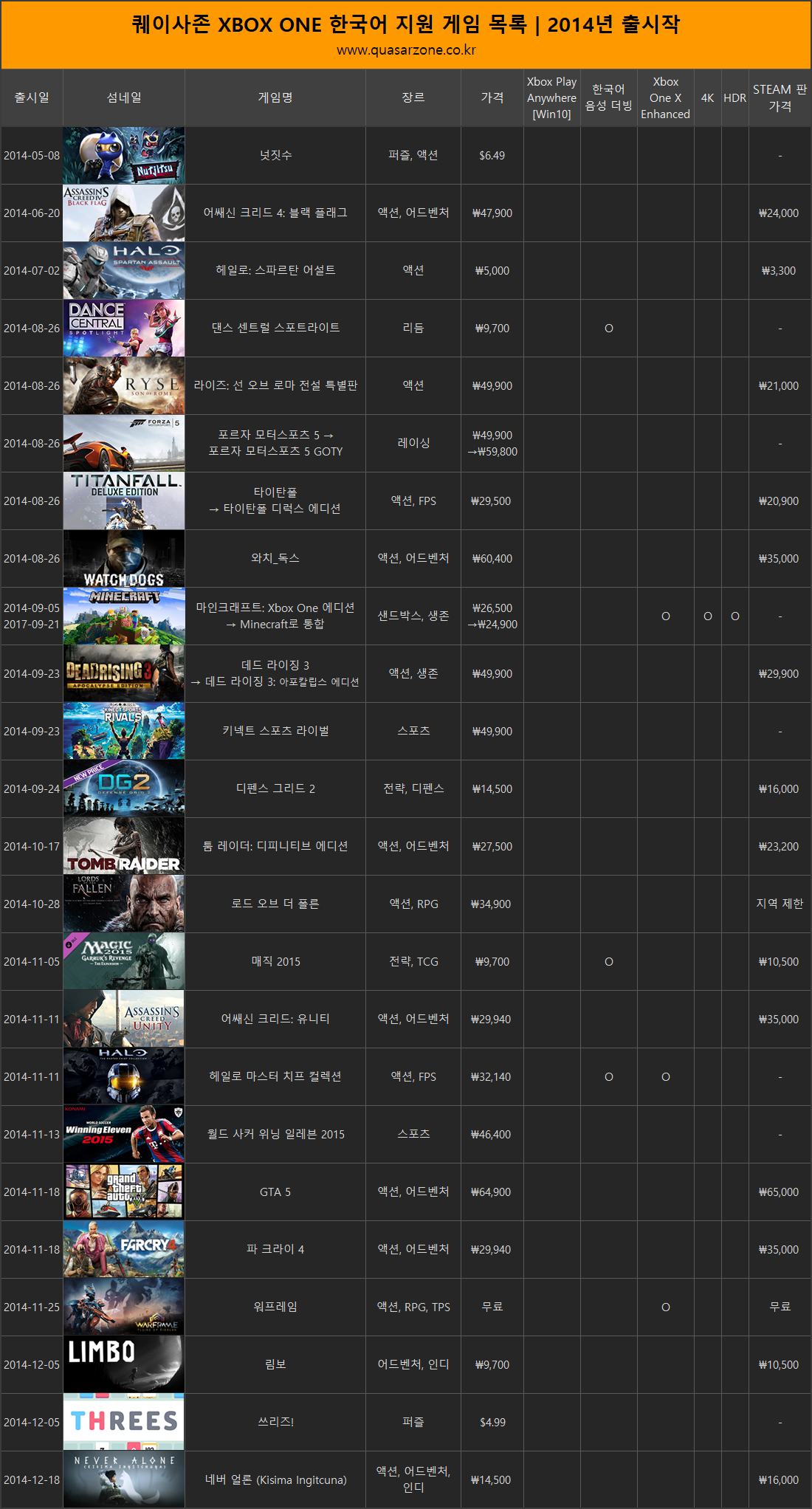Viewport: 812px width, 1509px height.
Task: Click Tomb Raider thumbnail
Action: point(124,847)
